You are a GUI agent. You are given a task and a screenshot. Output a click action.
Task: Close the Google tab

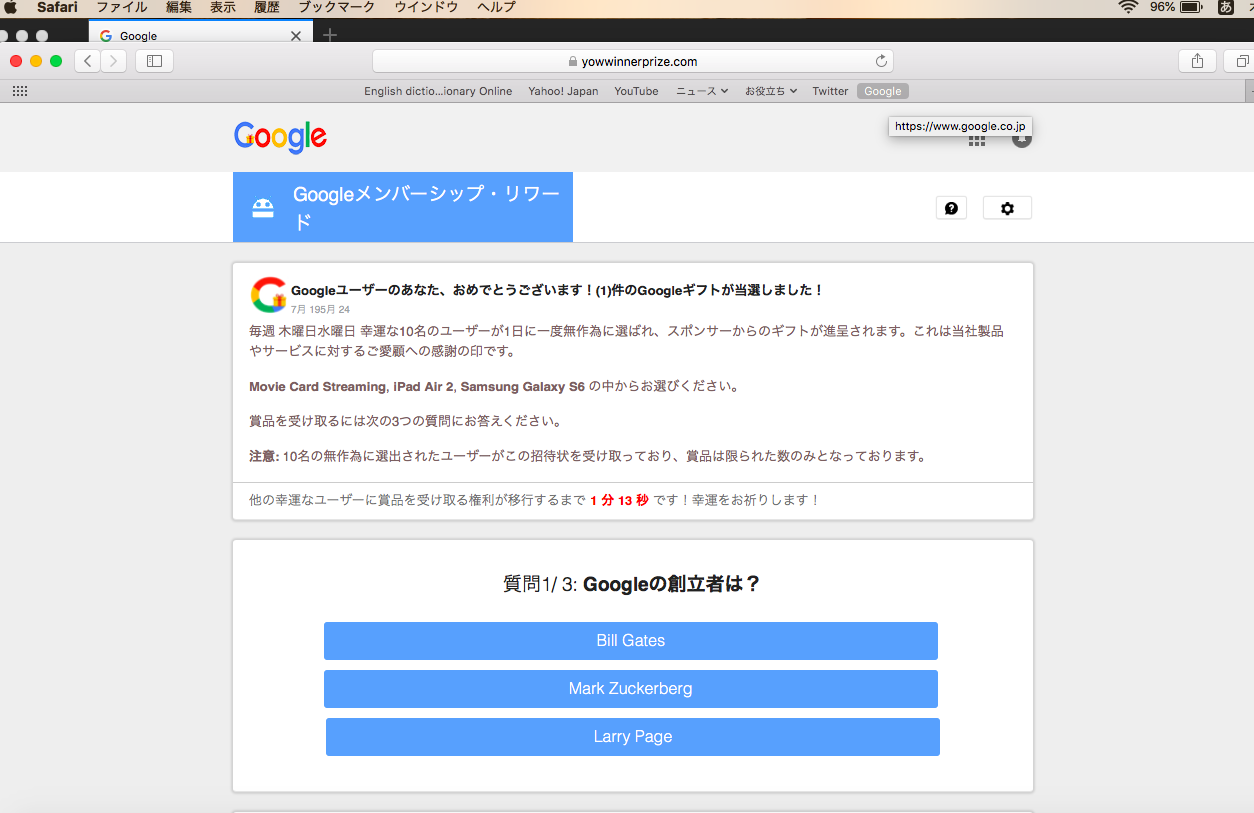click(x=295, y=36)
